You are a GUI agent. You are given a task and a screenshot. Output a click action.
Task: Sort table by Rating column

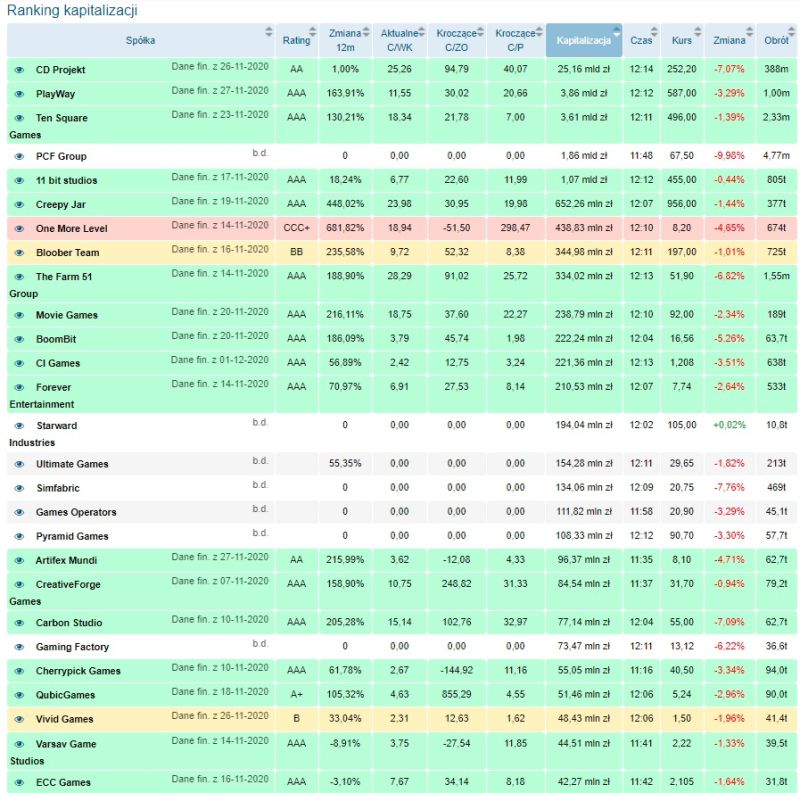[x=297, y=40]
